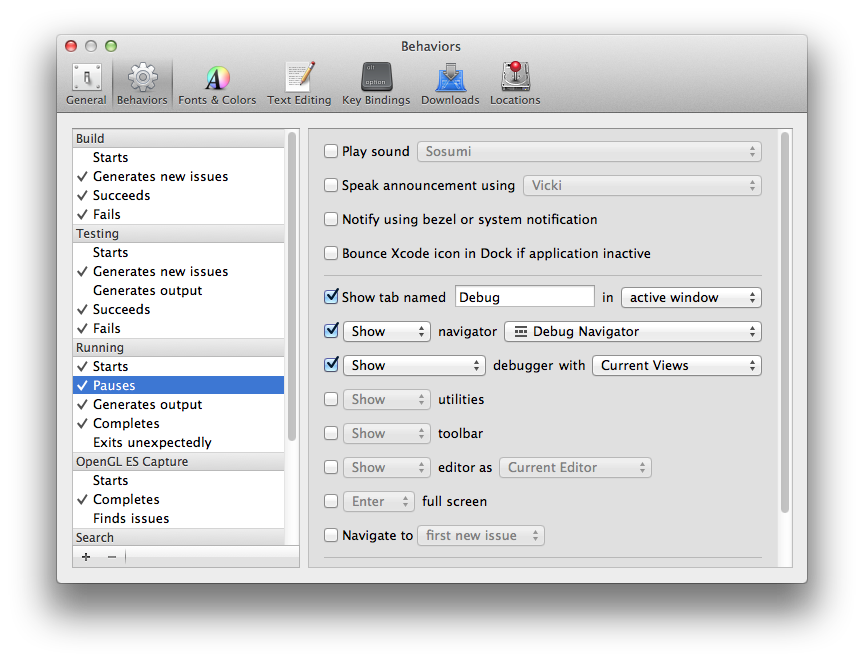Open the Vicki voice dropdown
This screenshot has height=662, width=864.
click(642, 186)
